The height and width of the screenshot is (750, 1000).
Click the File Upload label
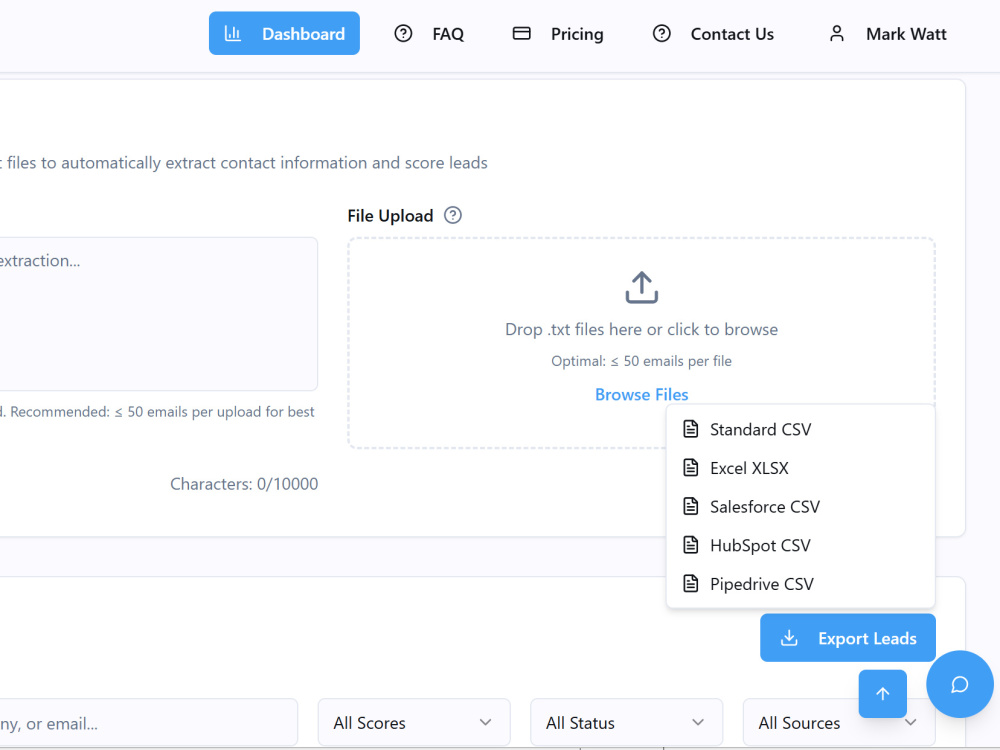point(390,216)
